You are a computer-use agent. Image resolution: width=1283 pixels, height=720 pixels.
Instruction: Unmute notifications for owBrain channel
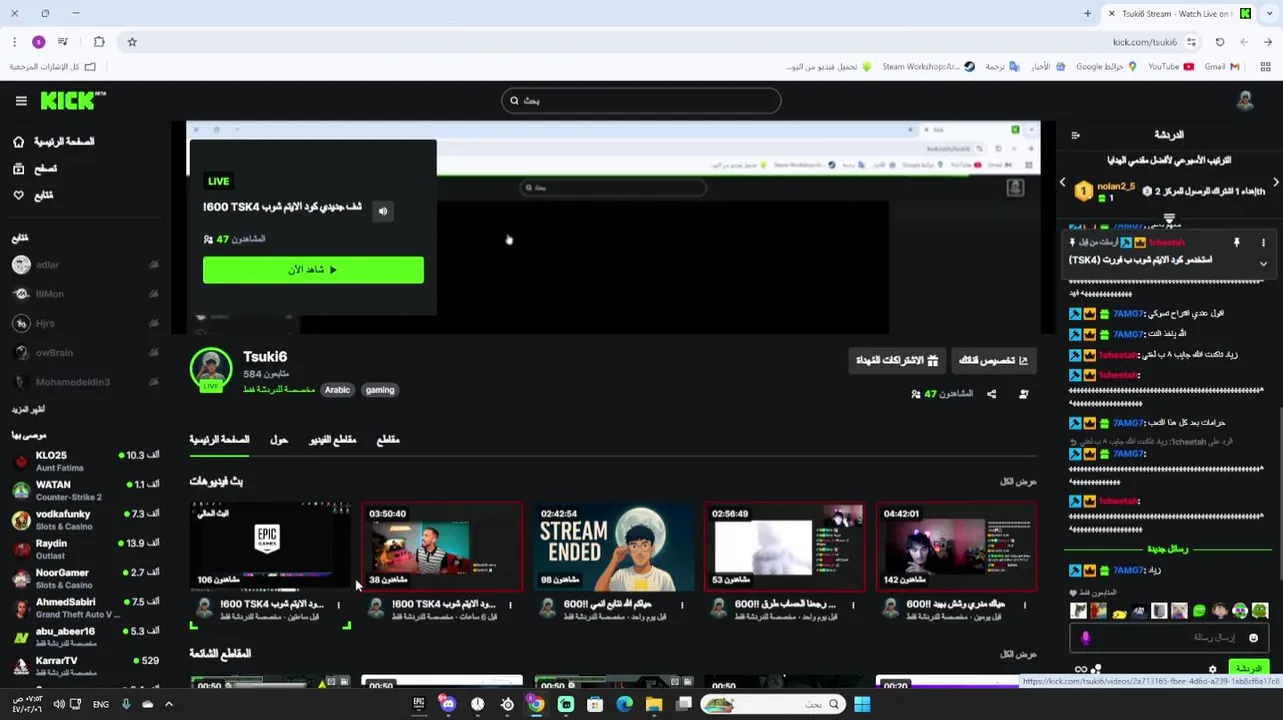pos(153,353)
